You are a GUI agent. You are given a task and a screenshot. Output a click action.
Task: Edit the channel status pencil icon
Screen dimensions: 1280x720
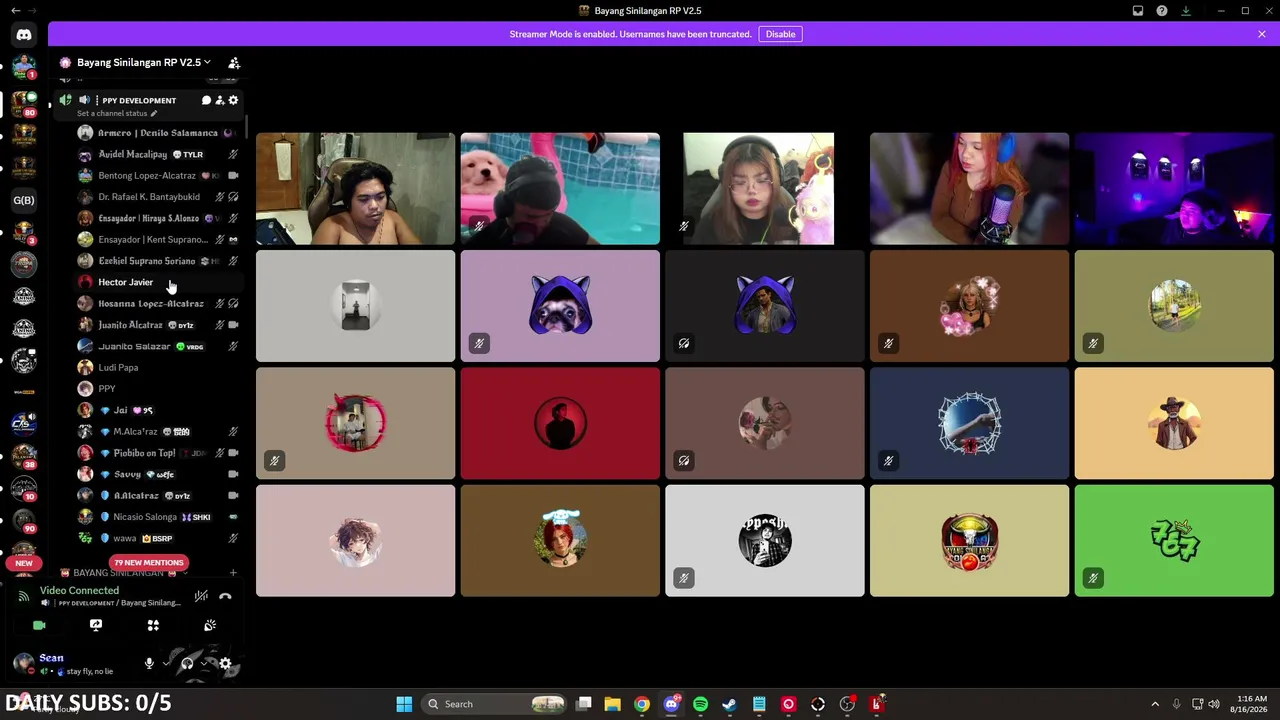(x=154, y=113)
